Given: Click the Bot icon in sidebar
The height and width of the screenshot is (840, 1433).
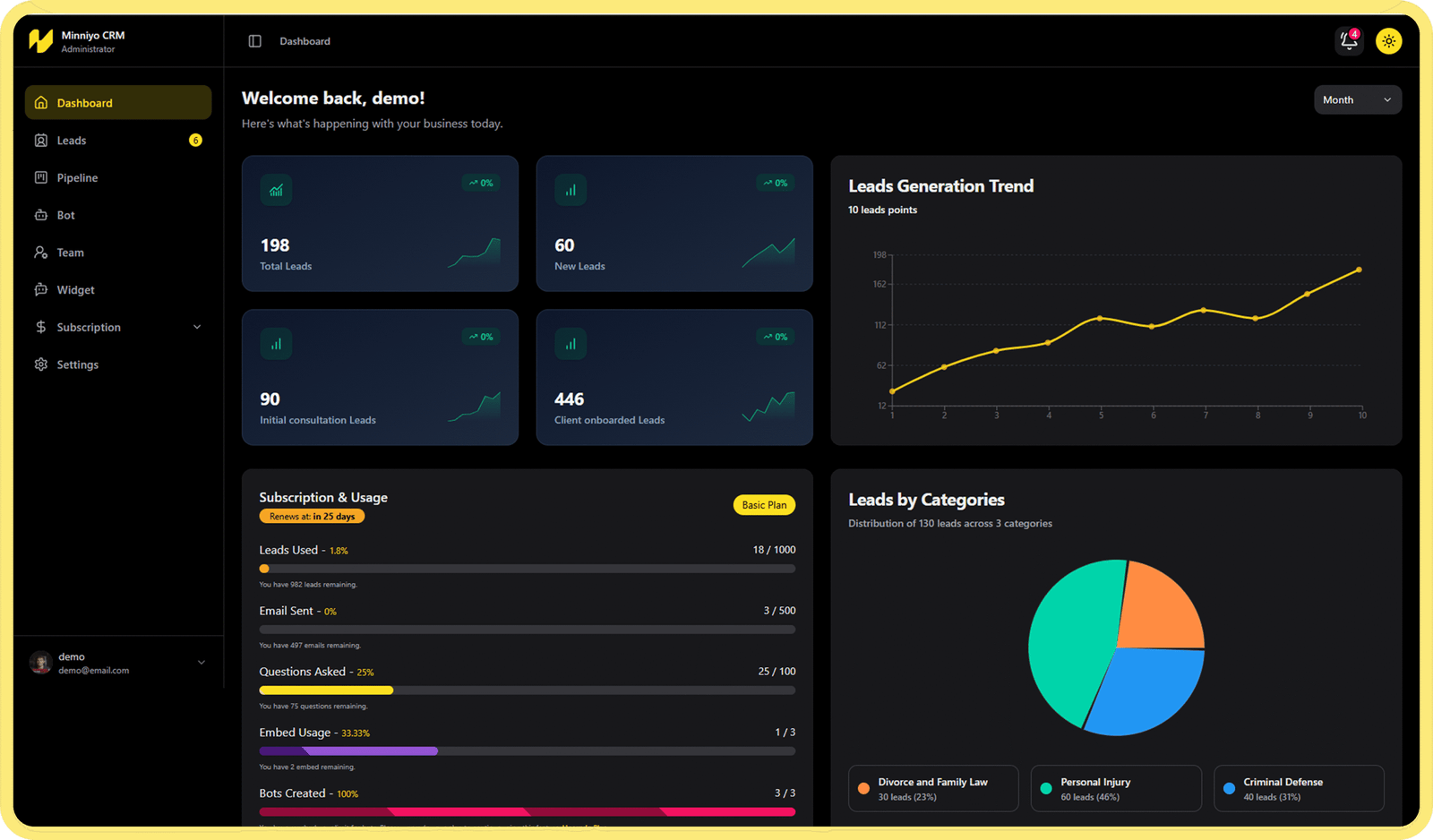Looking at the screenshot, I should (41, 216).
